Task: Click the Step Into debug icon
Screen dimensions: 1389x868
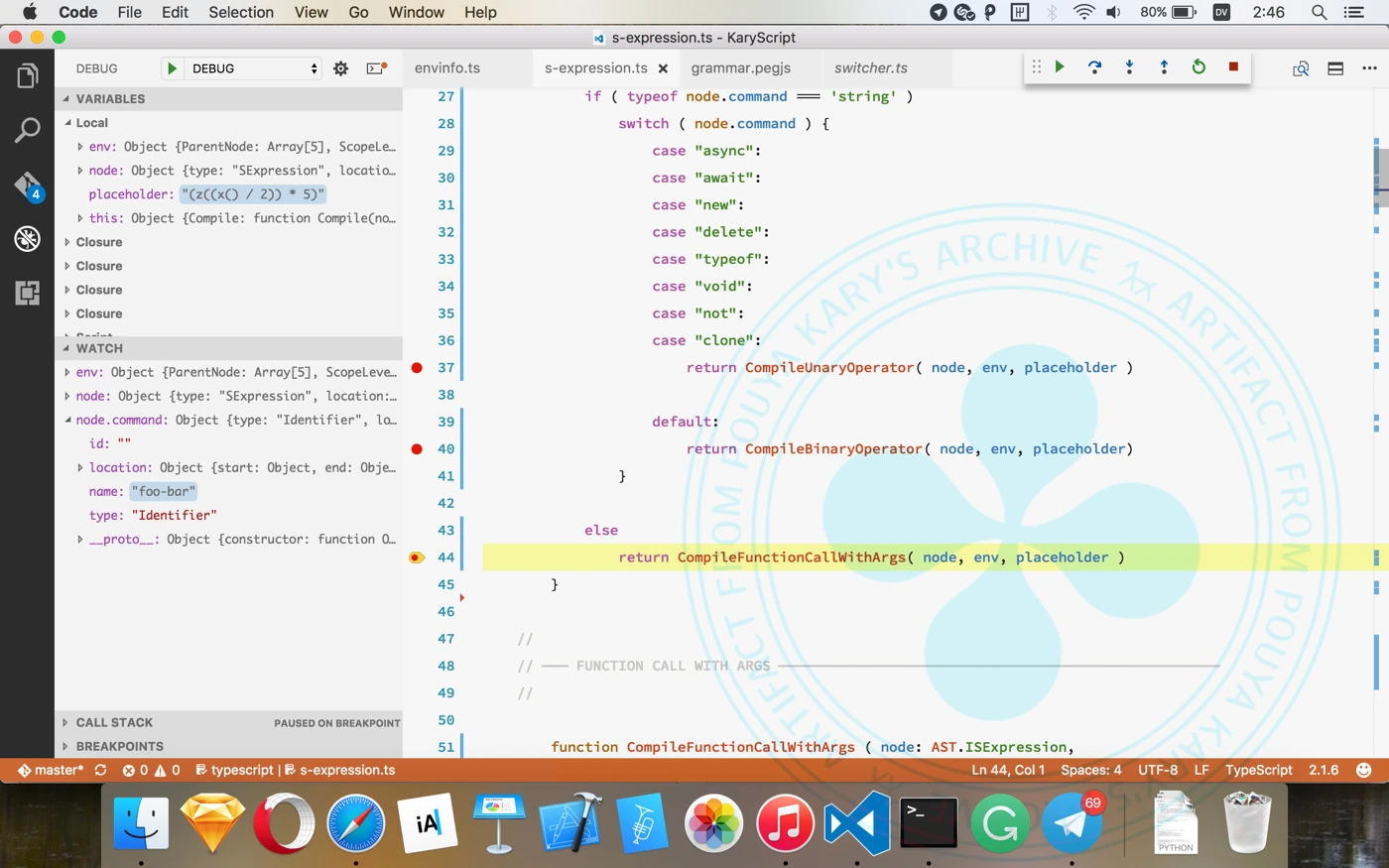Action: tap(1129, 67)
